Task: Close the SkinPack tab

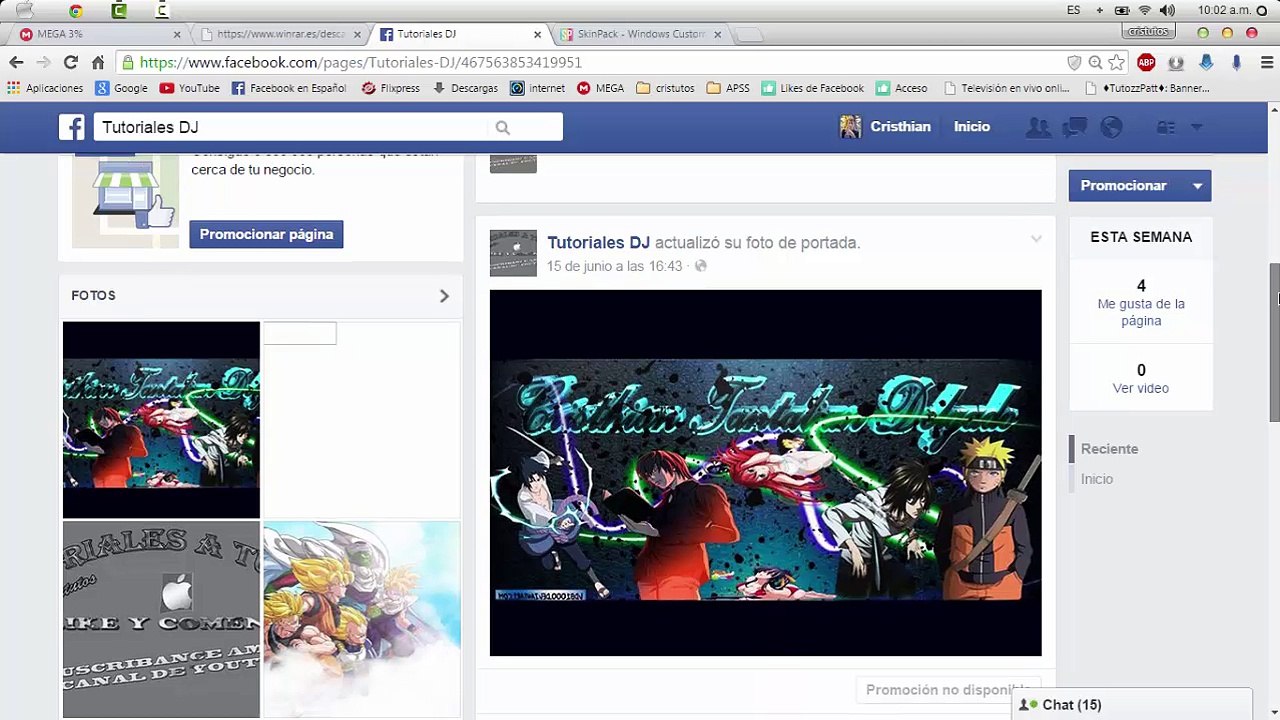Action: pos(717,34)
